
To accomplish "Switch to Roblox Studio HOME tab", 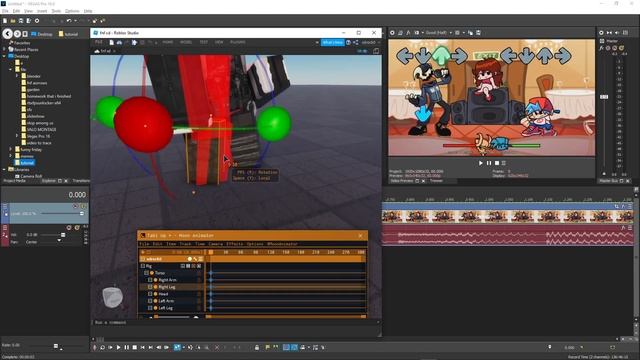I will (x=167, y=42).
